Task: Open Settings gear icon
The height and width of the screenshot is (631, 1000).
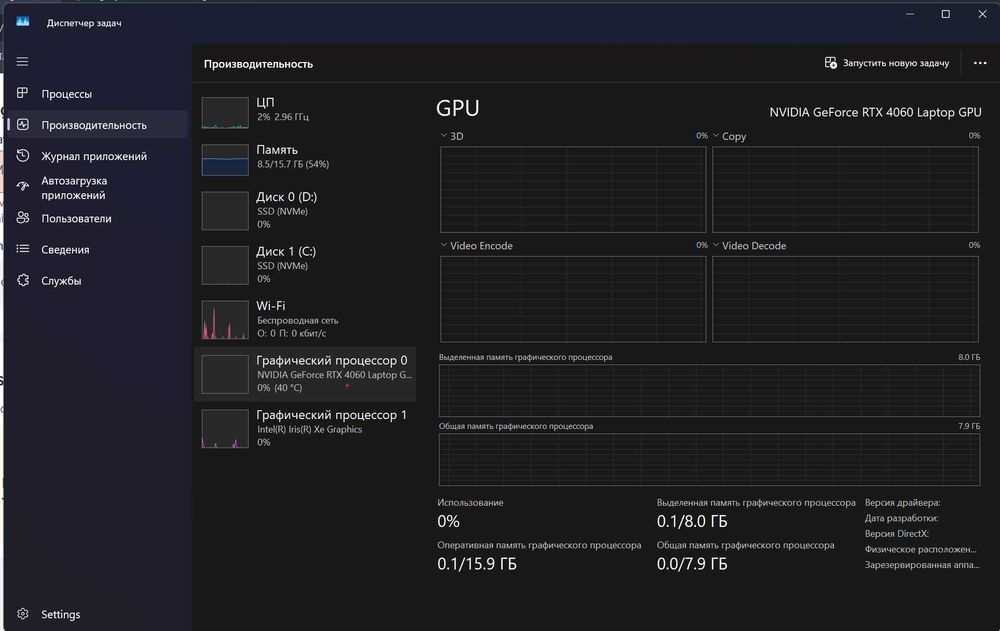Action: pos(22,614)
